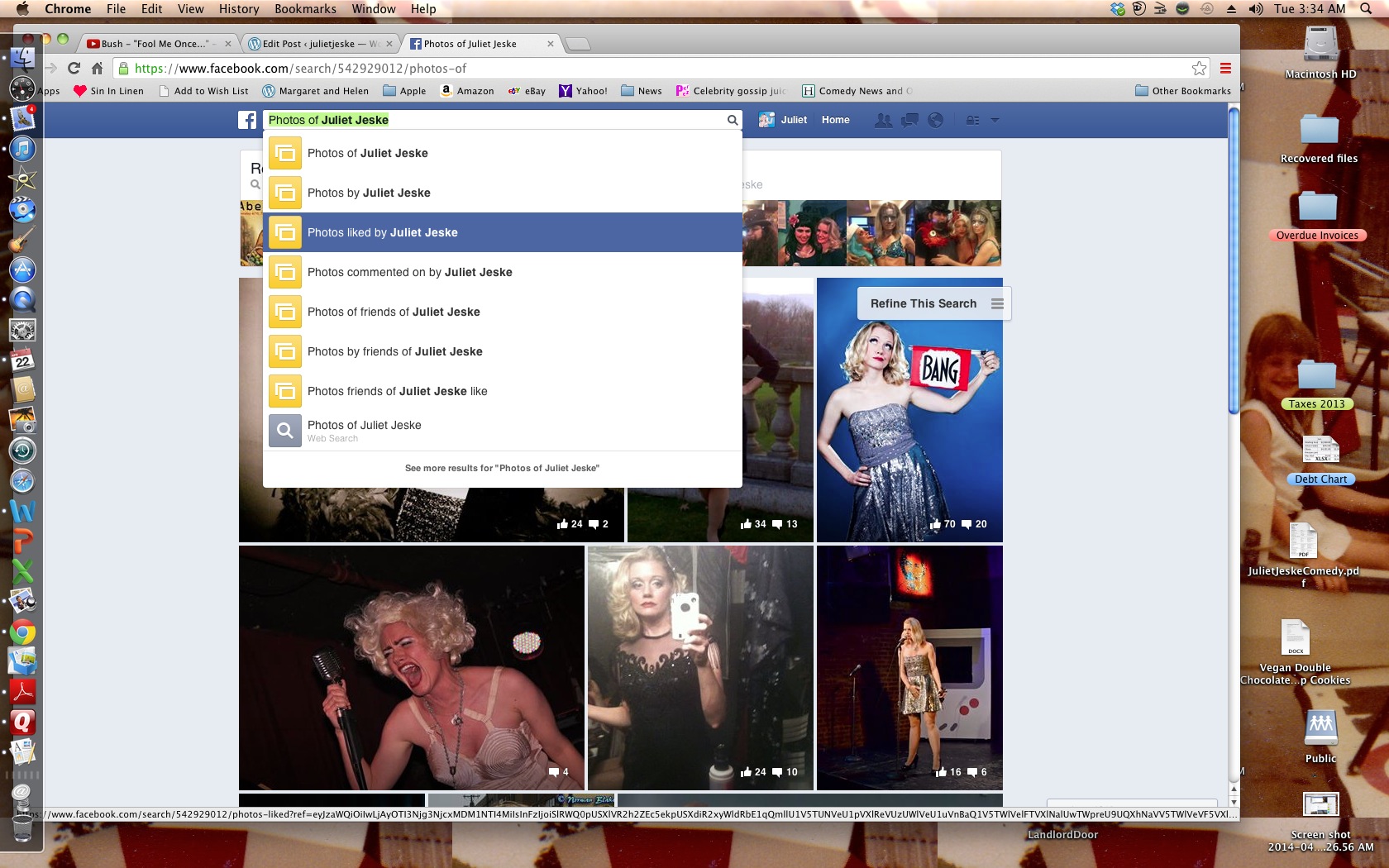Image resolution: width=1389 pixels, height=868 pixels.
Task: Open Facebook messages icon
Action: [909, 120]
